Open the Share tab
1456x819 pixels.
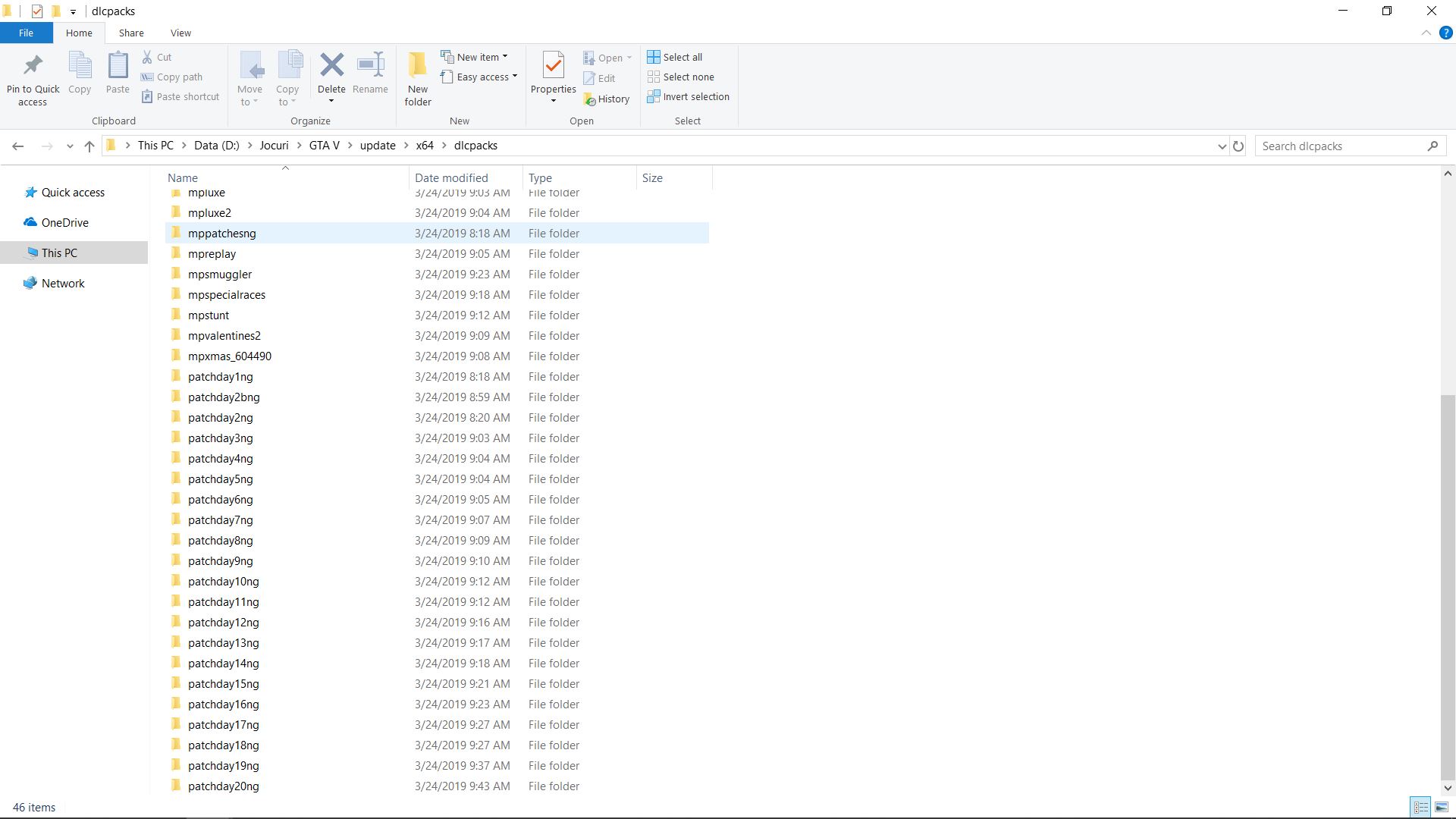[x=130, y=33]
